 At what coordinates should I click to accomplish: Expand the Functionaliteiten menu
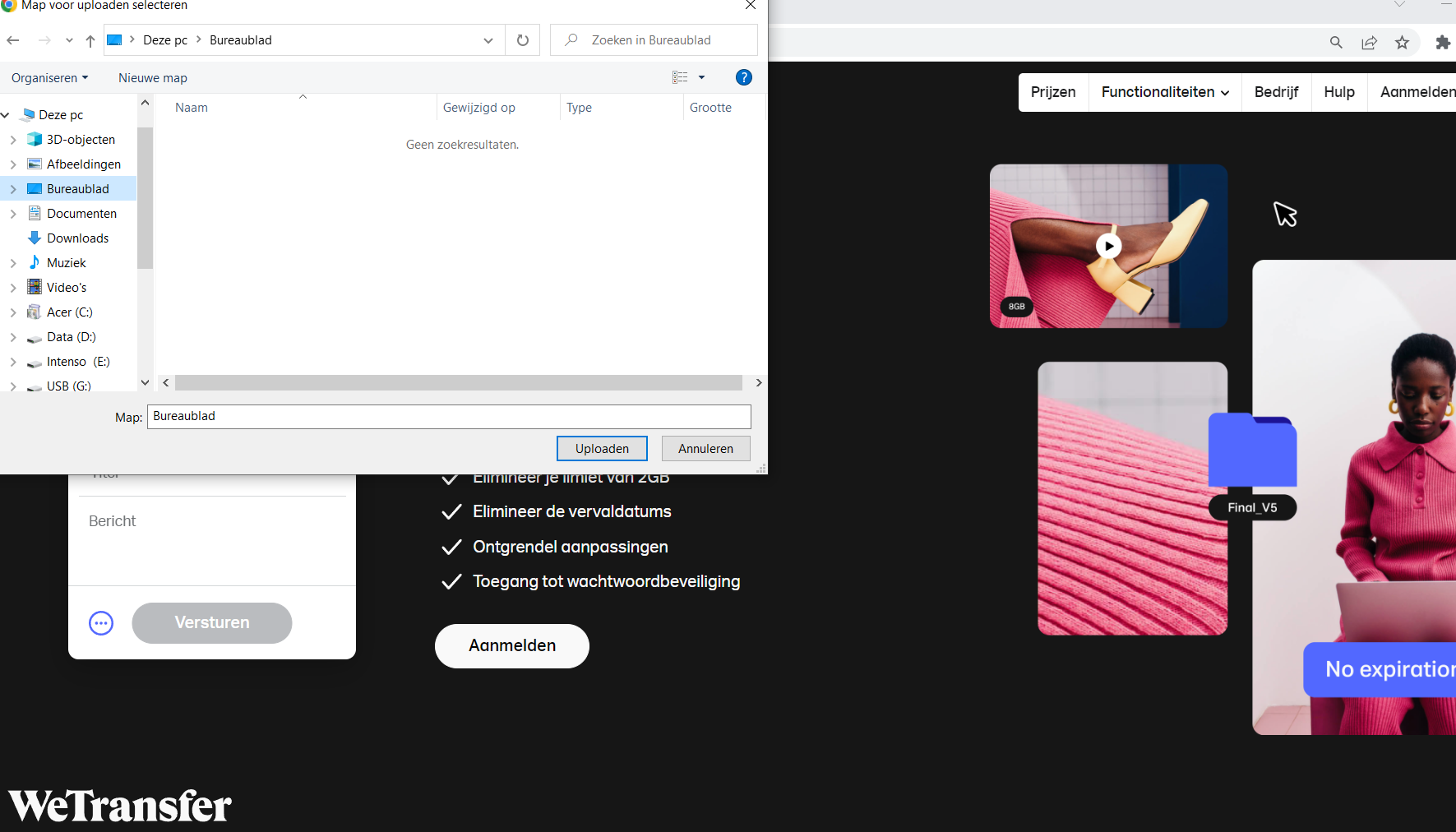(x=1165, y=92)
